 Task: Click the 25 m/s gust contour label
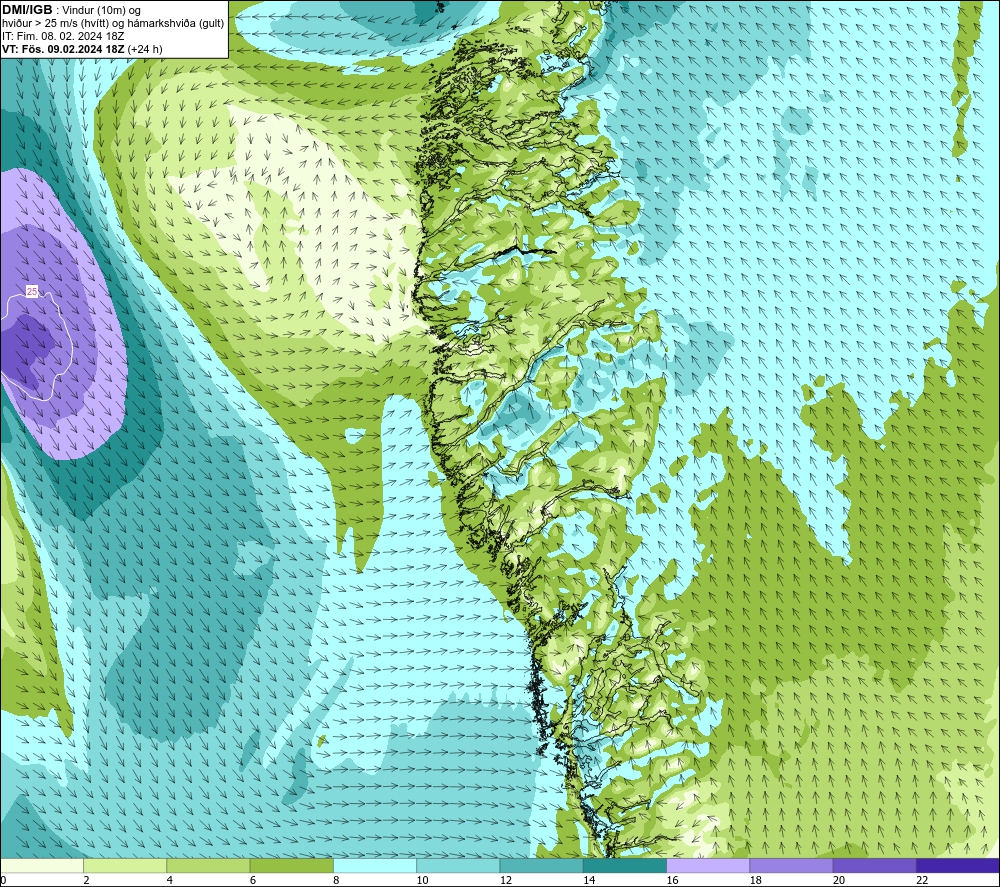(32, 291)
